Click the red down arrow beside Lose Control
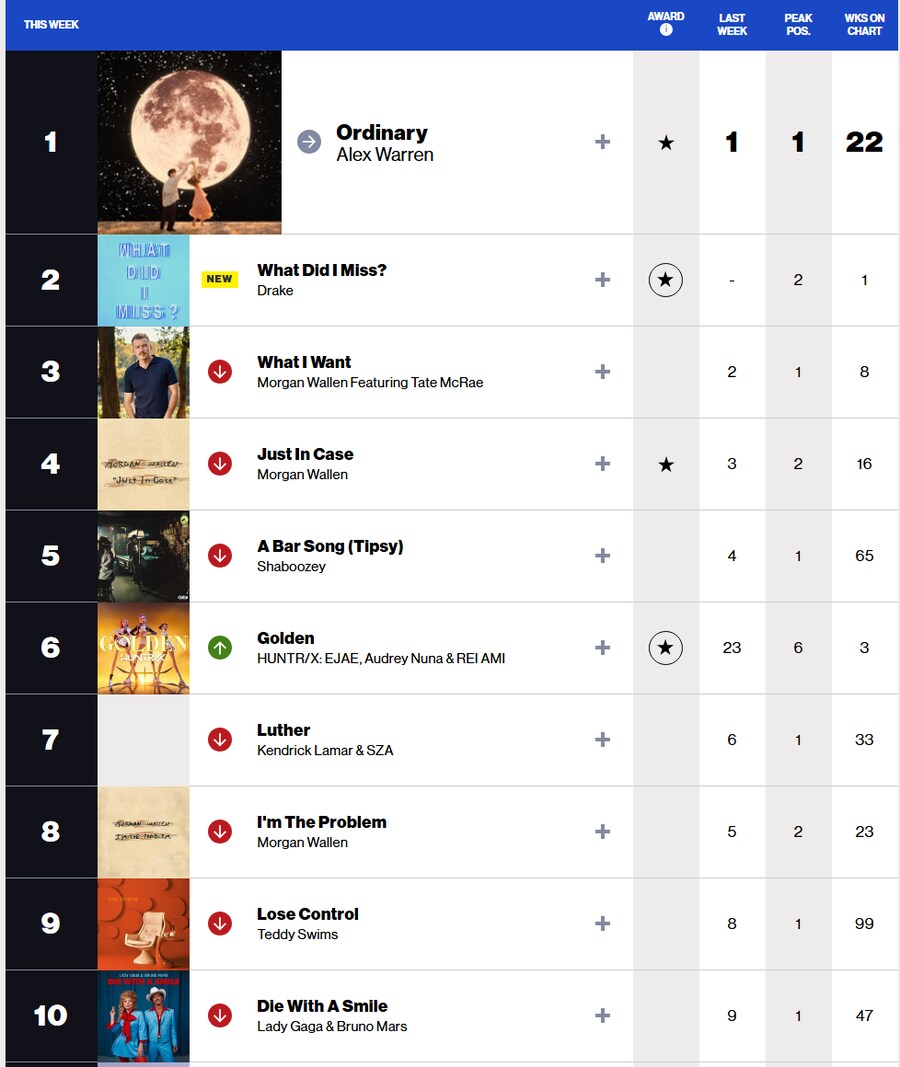 [x=220, y=923]
